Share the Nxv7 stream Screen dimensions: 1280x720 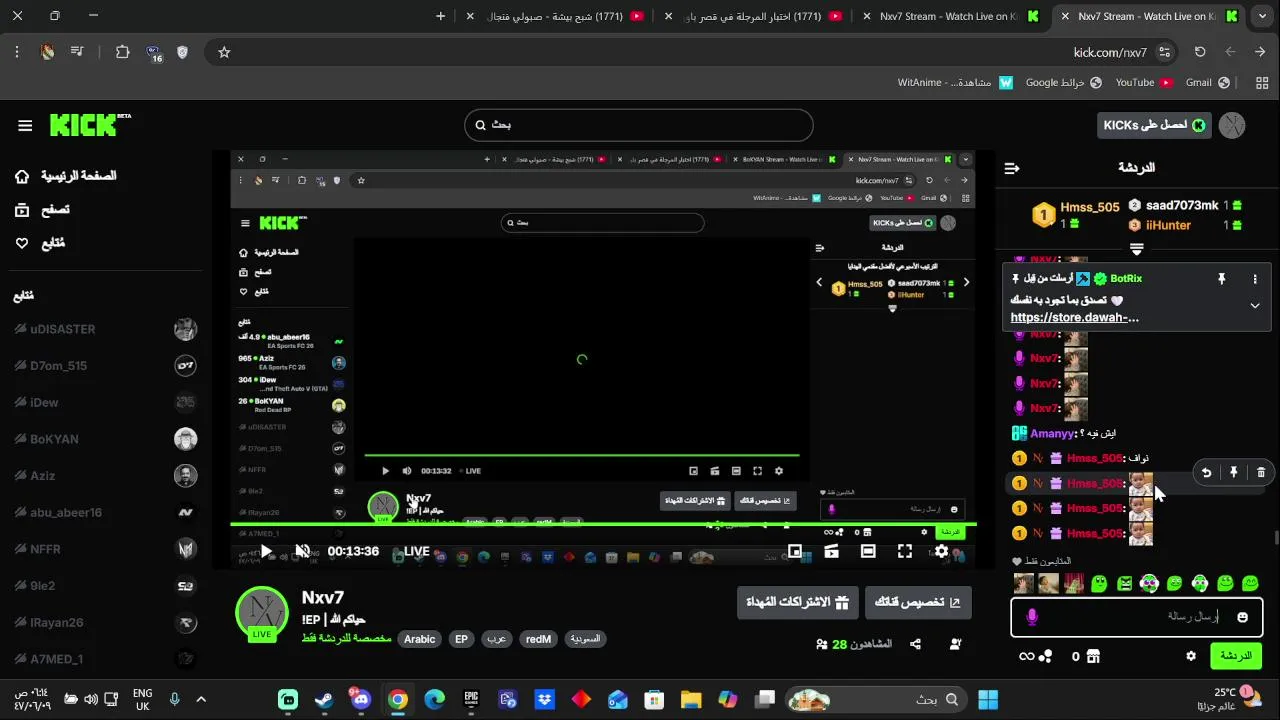(x=915, y=645)
